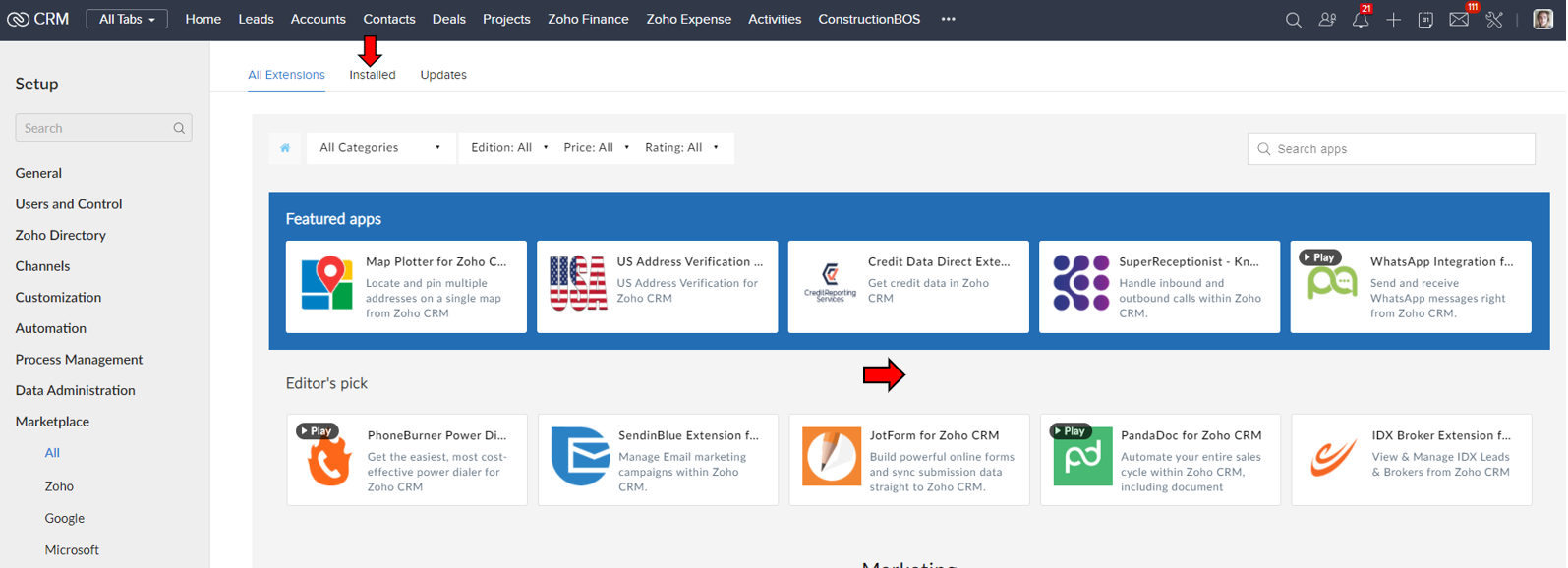
Task: Expand the All Categories dropdown
Action: pos(379,148)
